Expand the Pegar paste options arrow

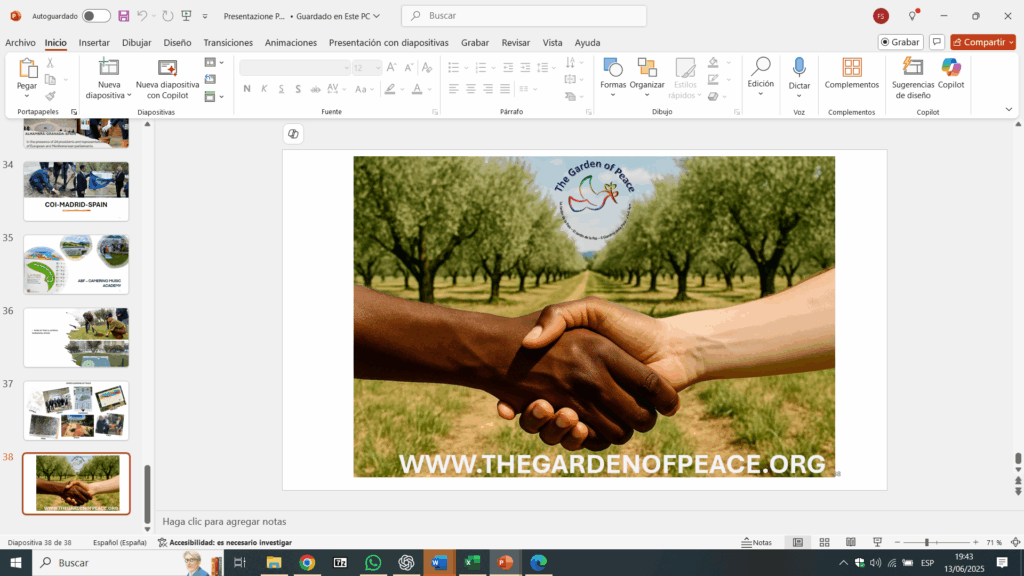click(27, 97)
